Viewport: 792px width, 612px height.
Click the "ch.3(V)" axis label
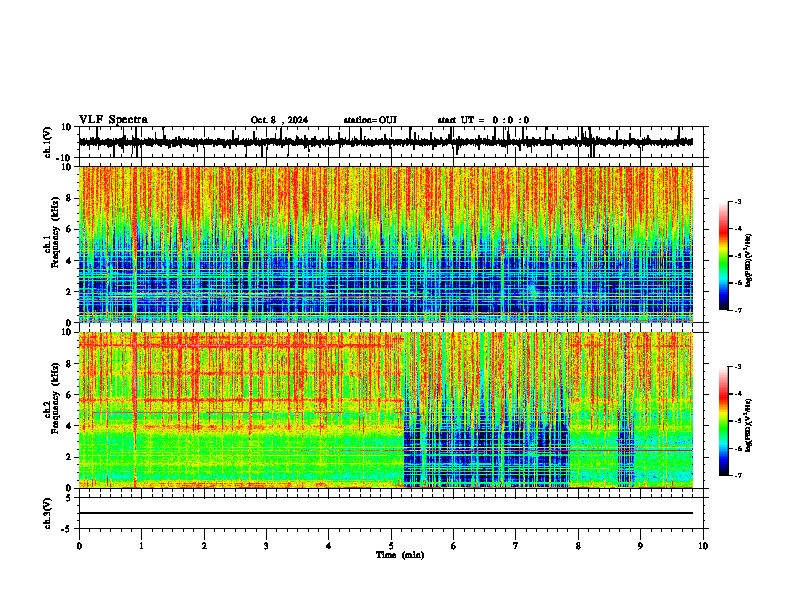pyautogui.click(x=48, y=513)
